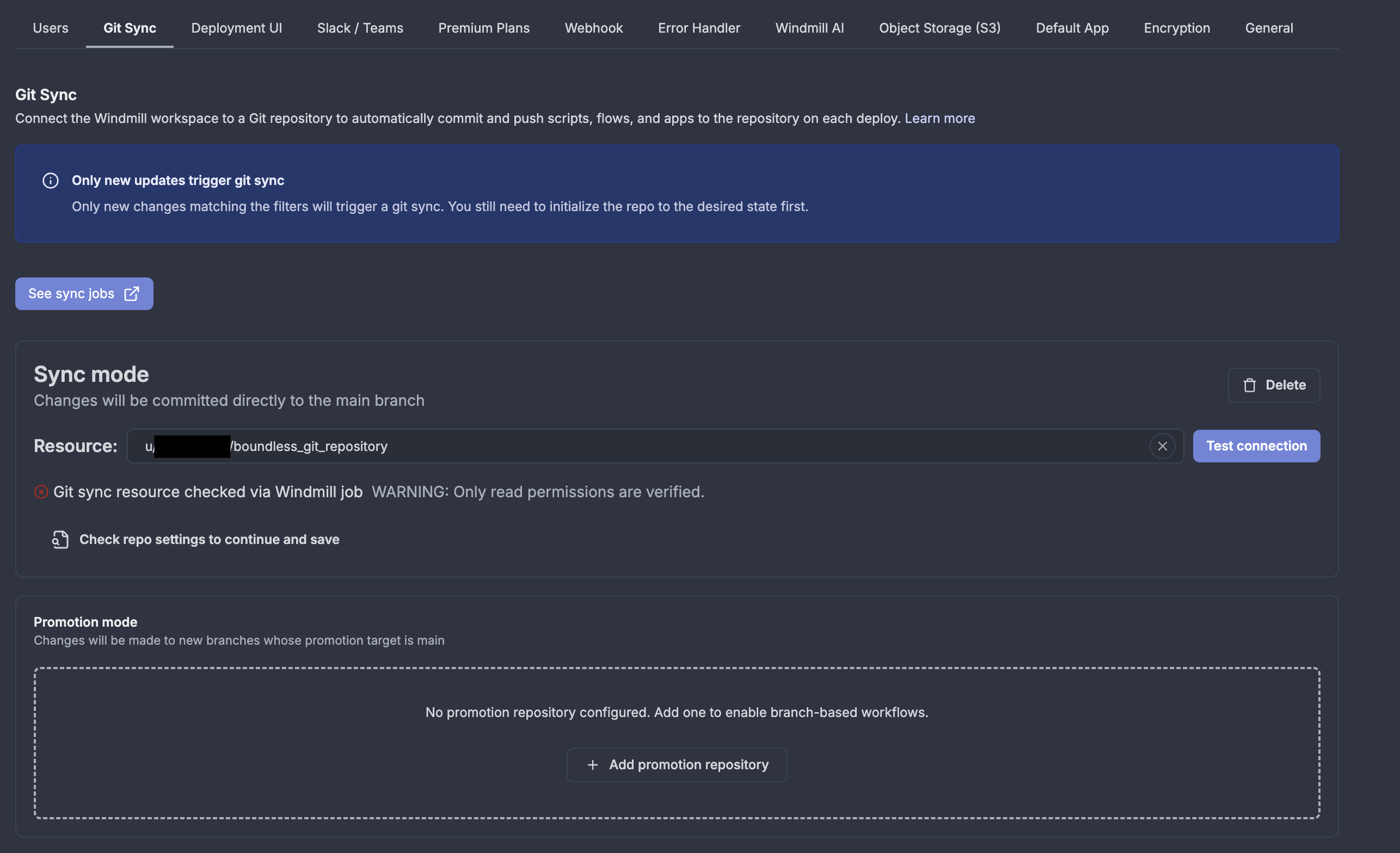The image size is (1400, 853).
Task: Select the Error Handler tab
Action: pos(699,28)
